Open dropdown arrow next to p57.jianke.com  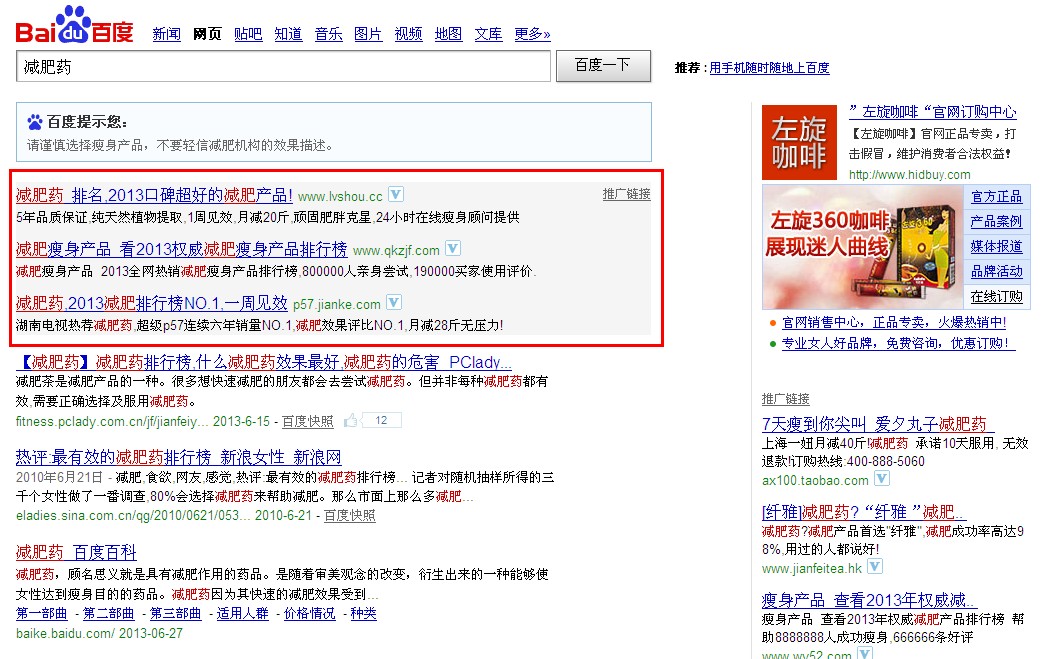click(x=395, y=303)
